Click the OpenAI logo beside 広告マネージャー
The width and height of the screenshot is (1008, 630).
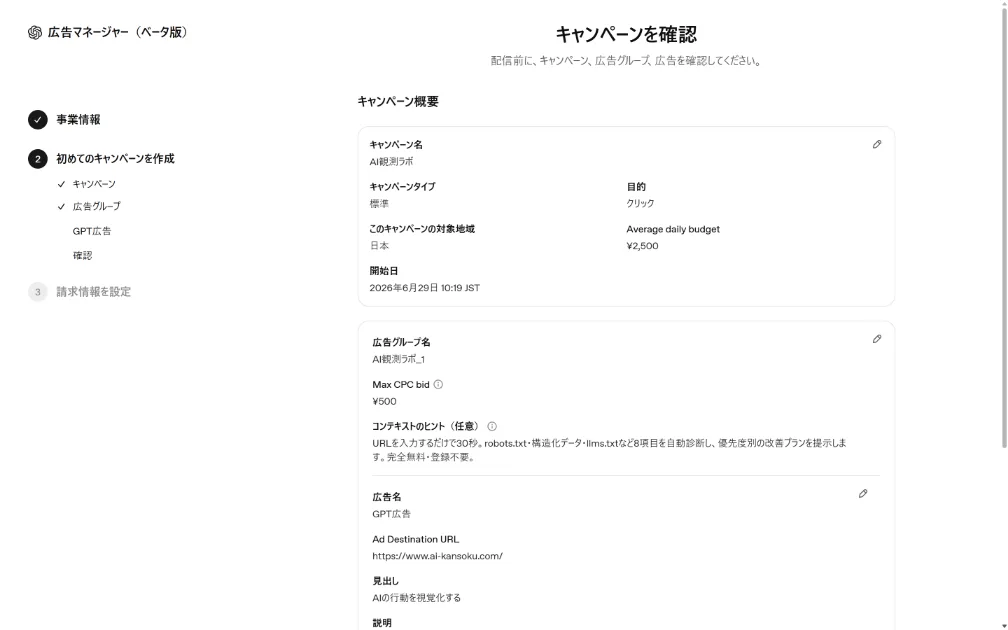click(35, 33)
